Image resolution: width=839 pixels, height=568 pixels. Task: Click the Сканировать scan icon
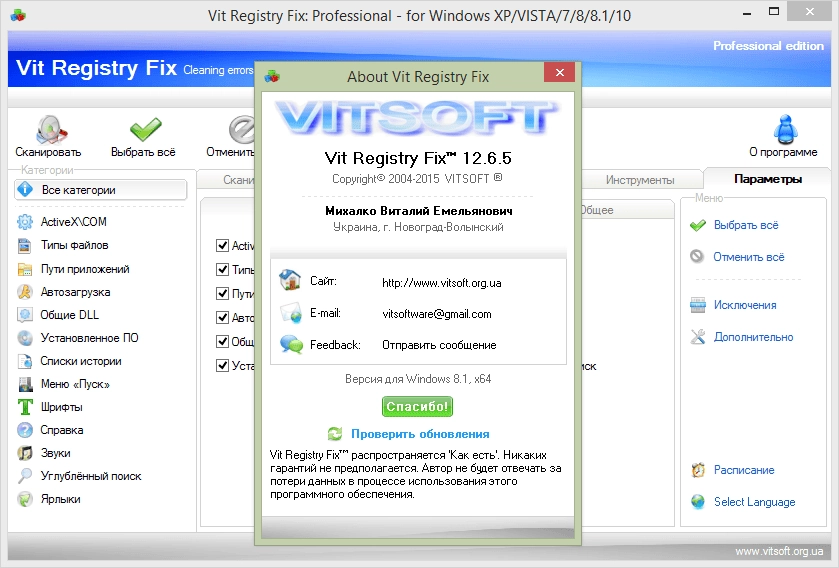click(x=50, y=129)
